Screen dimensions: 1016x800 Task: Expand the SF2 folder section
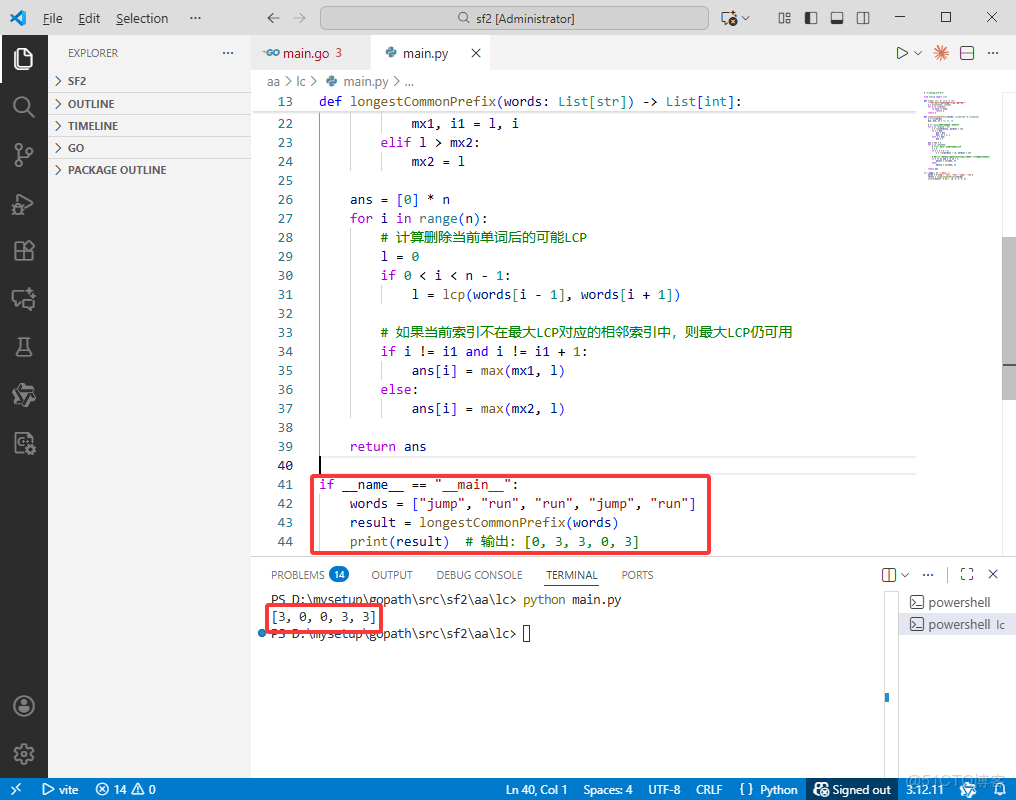77,81
